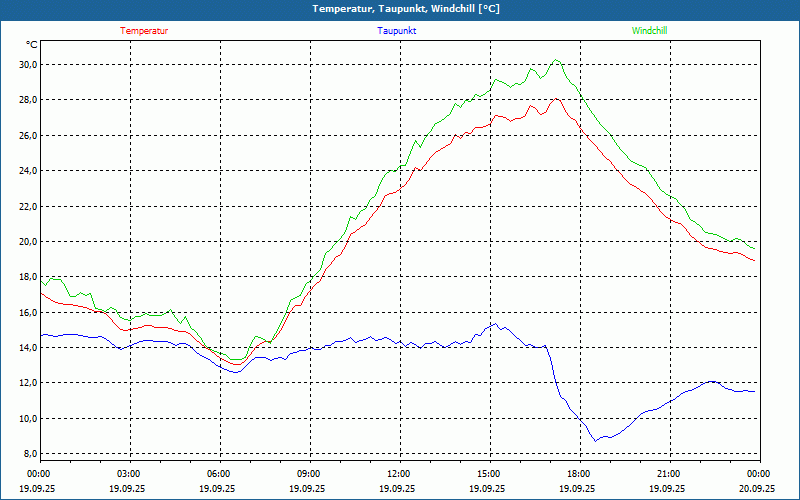This screenshot has height=500, width=800.
Task: Click the 18:00 time axis label
Action: [x=579, y=474]
